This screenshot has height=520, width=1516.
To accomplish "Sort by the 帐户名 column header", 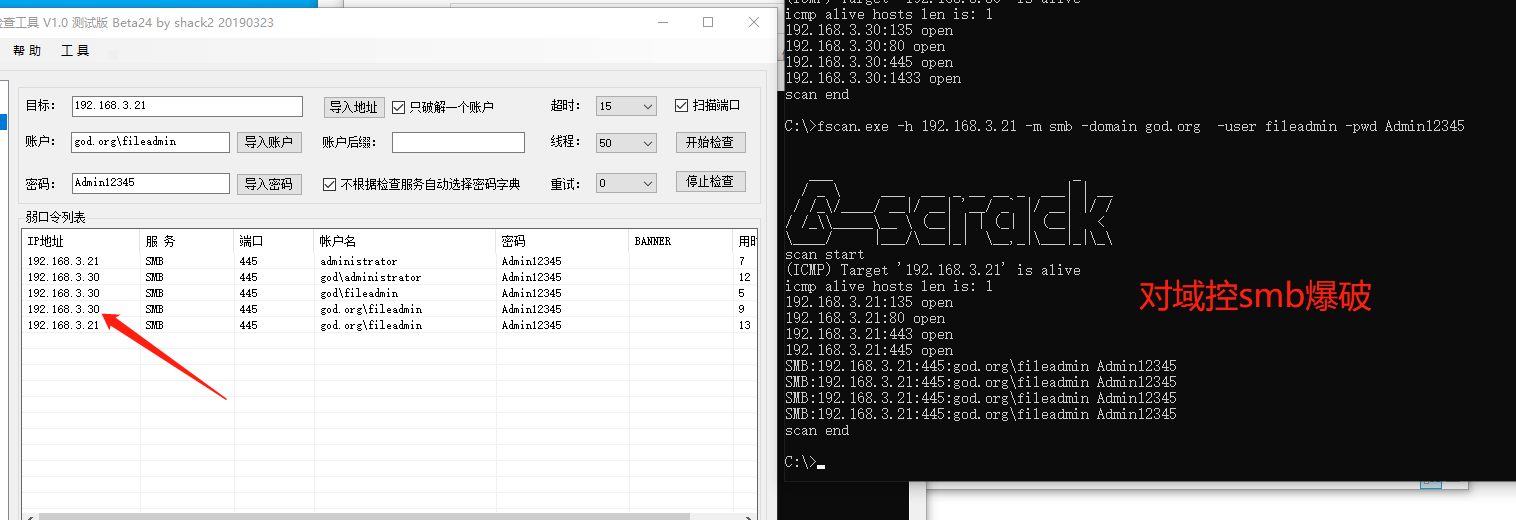I will pyautogui.click(x=405, y=241).
